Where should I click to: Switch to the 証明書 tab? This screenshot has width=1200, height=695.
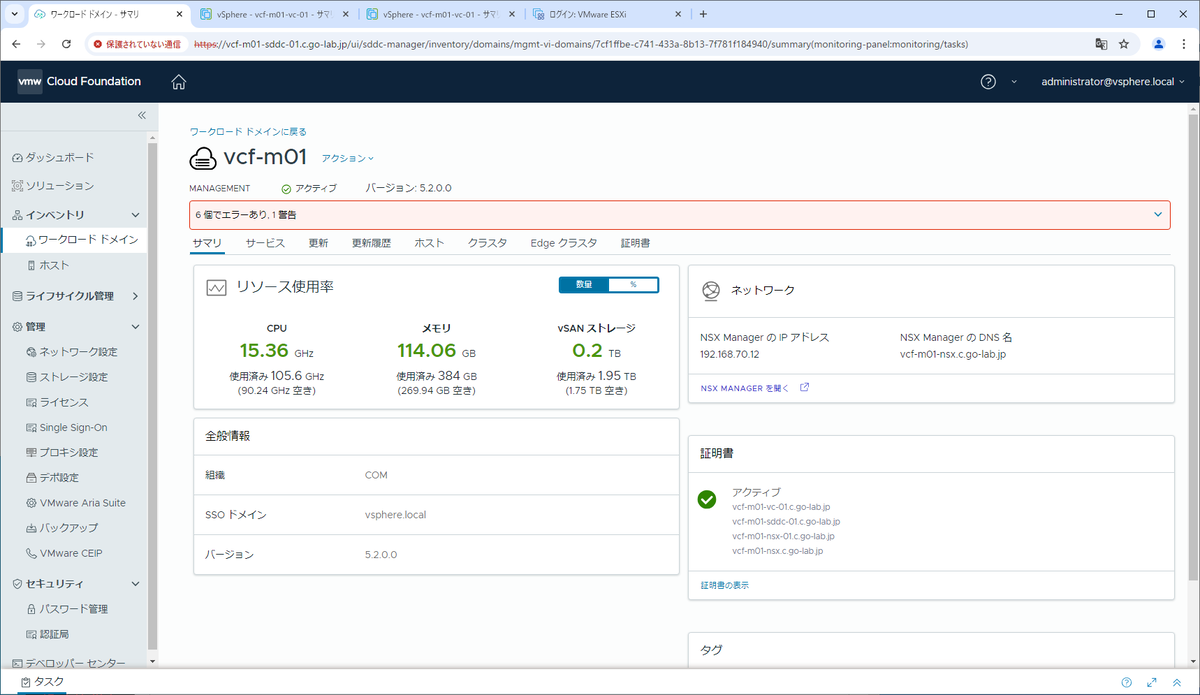click(635, 243)
